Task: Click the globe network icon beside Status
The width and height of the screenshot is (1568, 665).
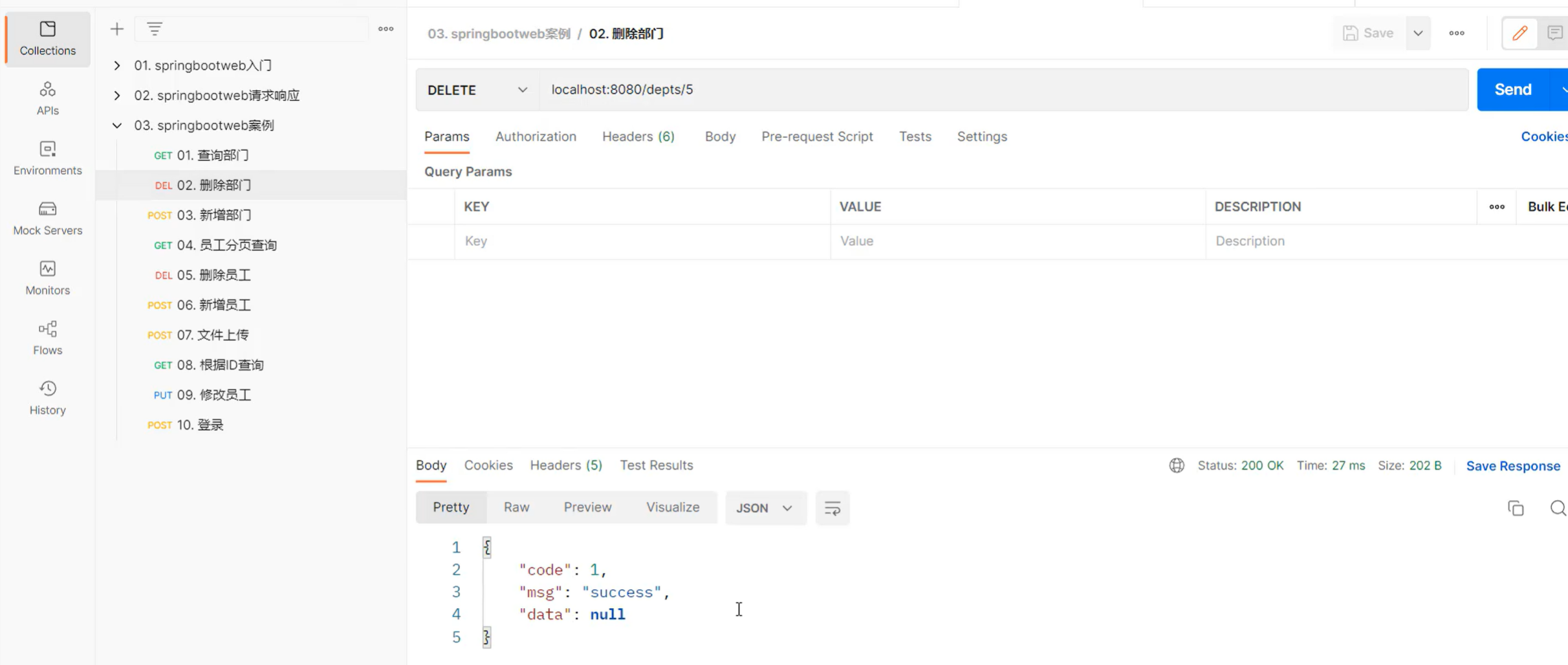Action: pos(1177,466)
